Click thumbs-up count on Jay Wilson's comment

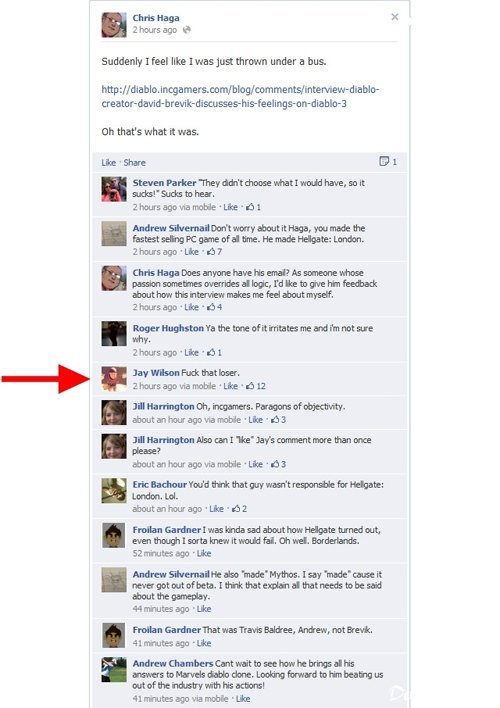(x=256, y=386)
